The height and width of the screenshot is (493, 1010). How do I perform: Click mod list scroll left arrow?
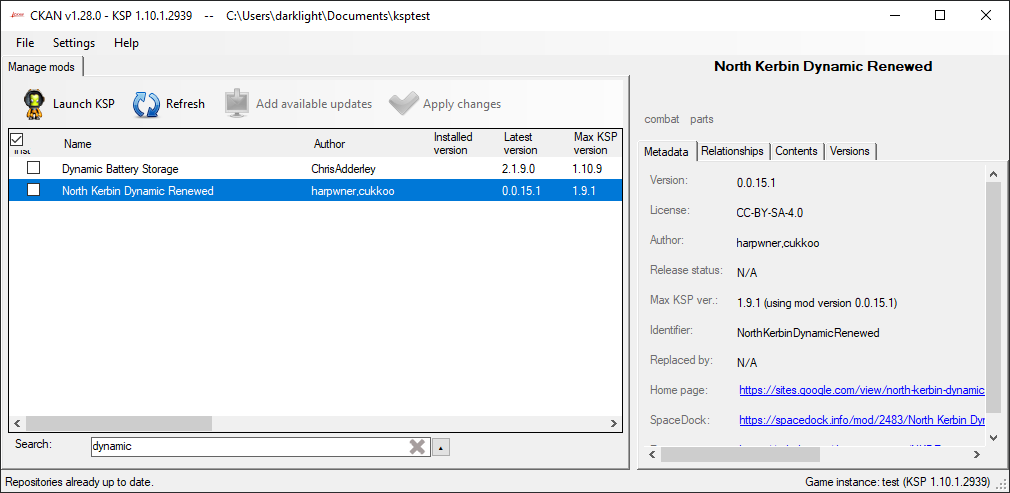[17, 423]
